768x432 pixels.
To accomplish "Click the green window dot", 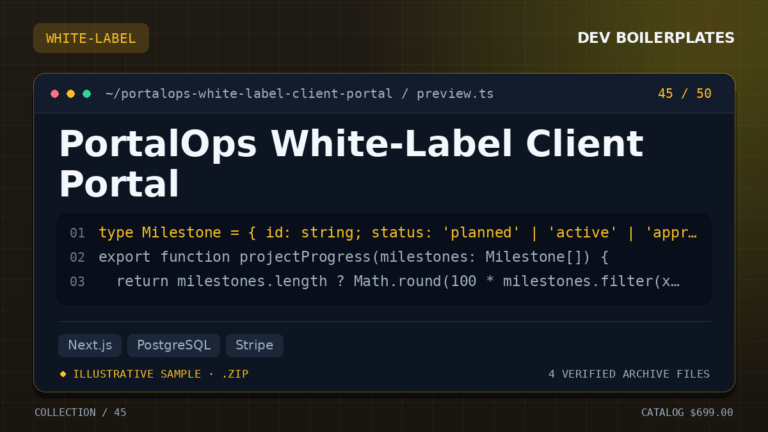I will coord(87,94).
